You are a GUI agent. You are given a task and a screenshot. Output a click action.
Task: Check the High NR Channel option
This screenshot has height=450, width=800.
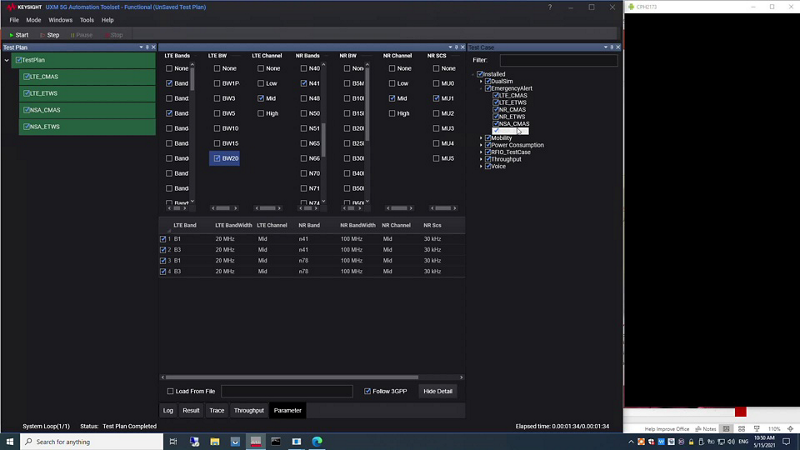coord(392,113)
